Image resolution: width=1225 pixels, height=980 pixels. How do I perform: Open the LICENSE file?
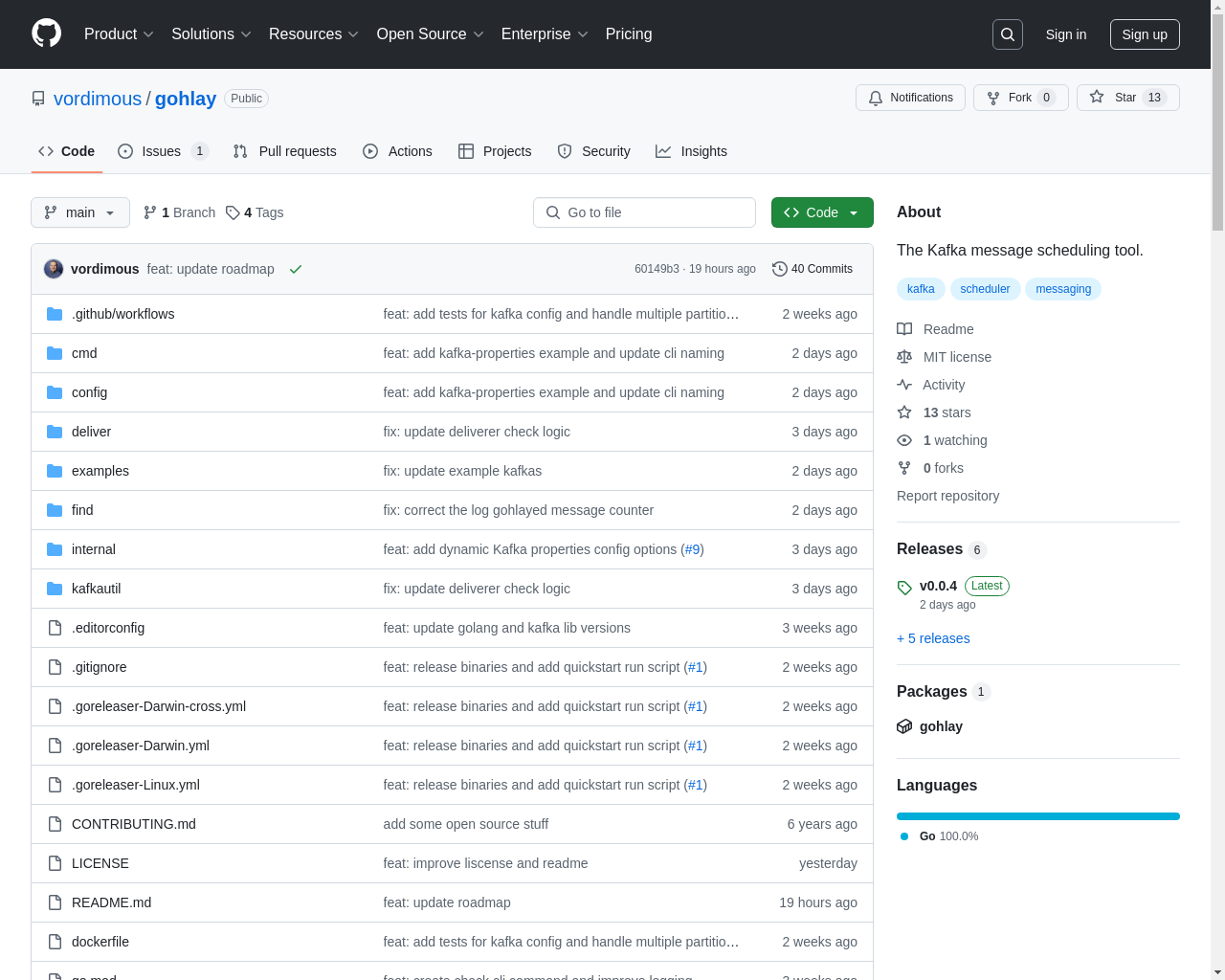point(100,863)
